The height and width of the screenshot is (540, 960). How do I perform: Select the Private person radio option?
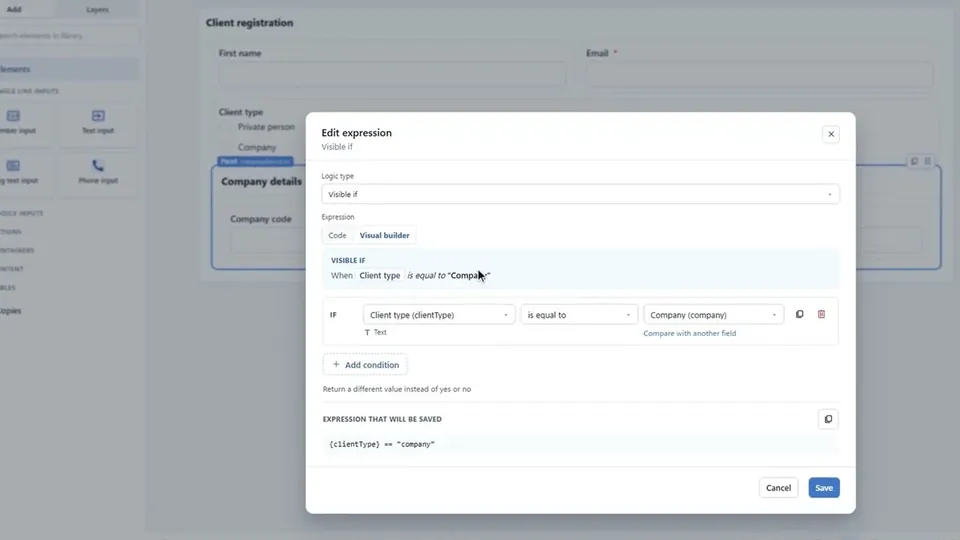pyautogui.click(x=225, y=127)
